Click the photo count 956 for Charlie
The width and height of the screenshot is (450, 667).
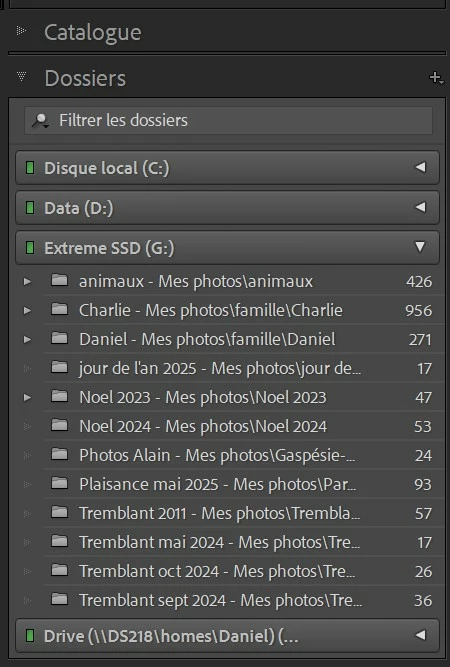click(x=419, y=311)
